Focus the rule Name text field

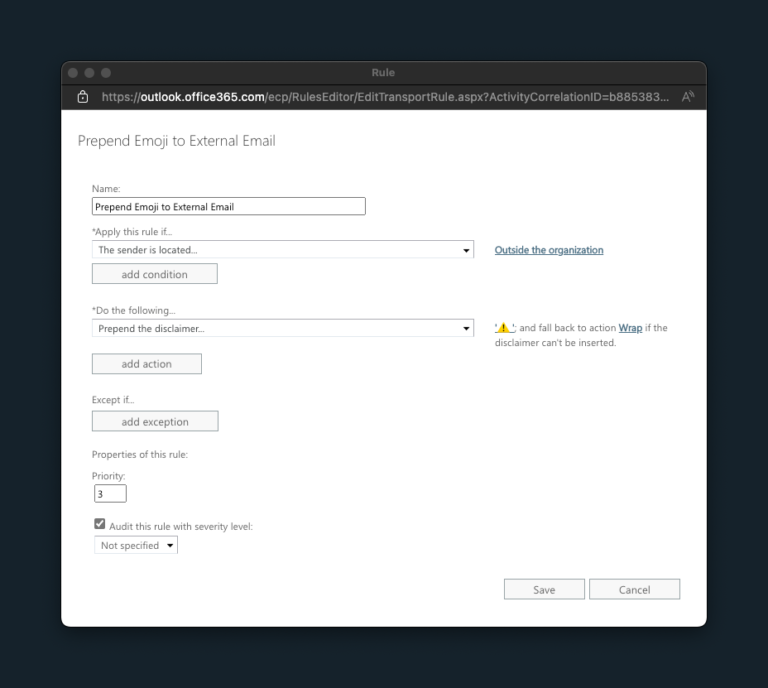[x=229, y=206]
